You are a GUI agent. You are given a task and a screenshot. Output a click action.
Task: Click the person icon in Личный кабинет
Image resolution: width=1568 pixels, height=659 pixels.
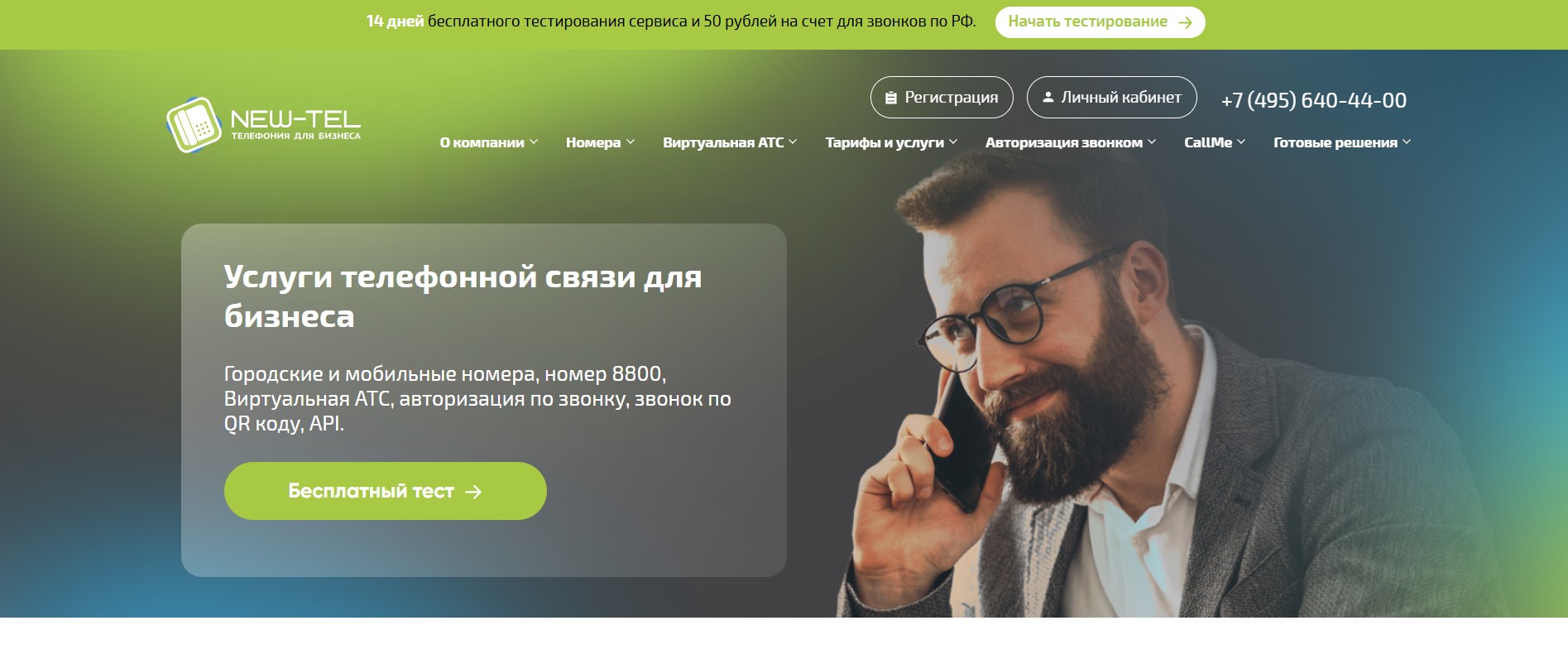tap(1048, 97)
